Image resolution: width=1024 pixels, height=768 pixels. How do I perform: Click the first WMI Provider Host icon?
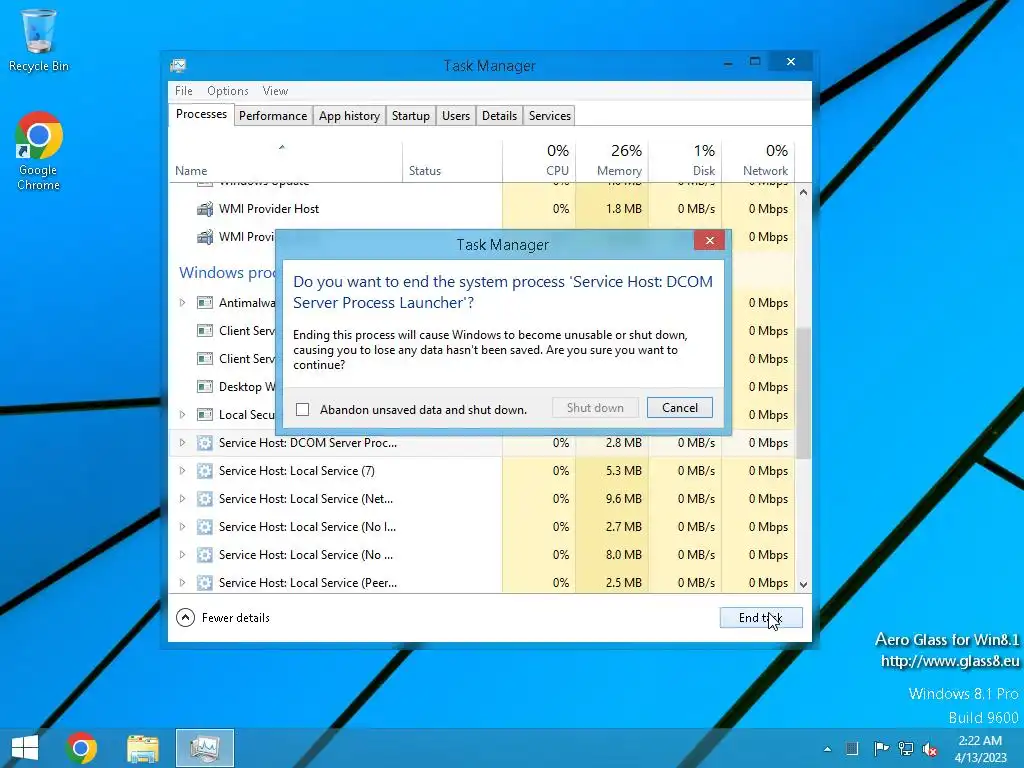pyautogui.click(x=205, y=209)
